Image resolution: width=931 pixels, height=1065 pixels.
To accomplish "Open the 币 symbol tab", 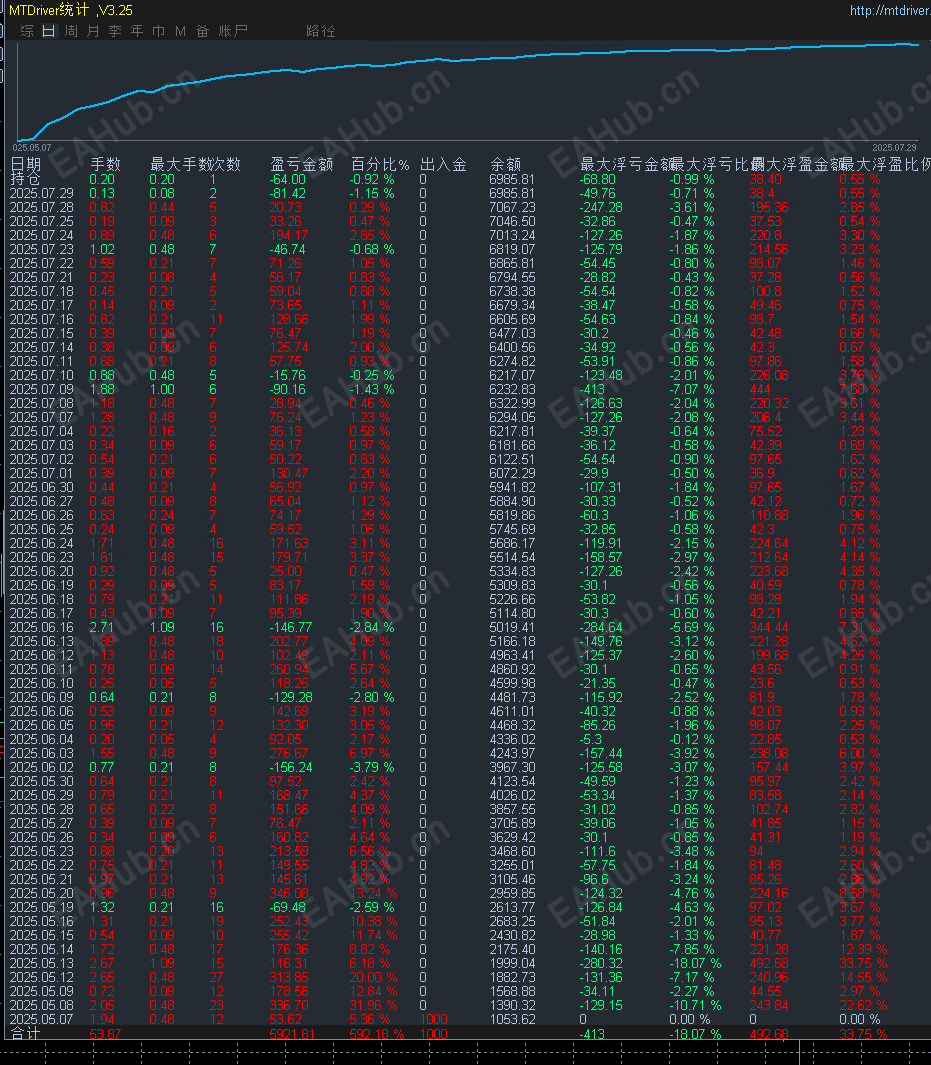I will click(x=159, y=31).
